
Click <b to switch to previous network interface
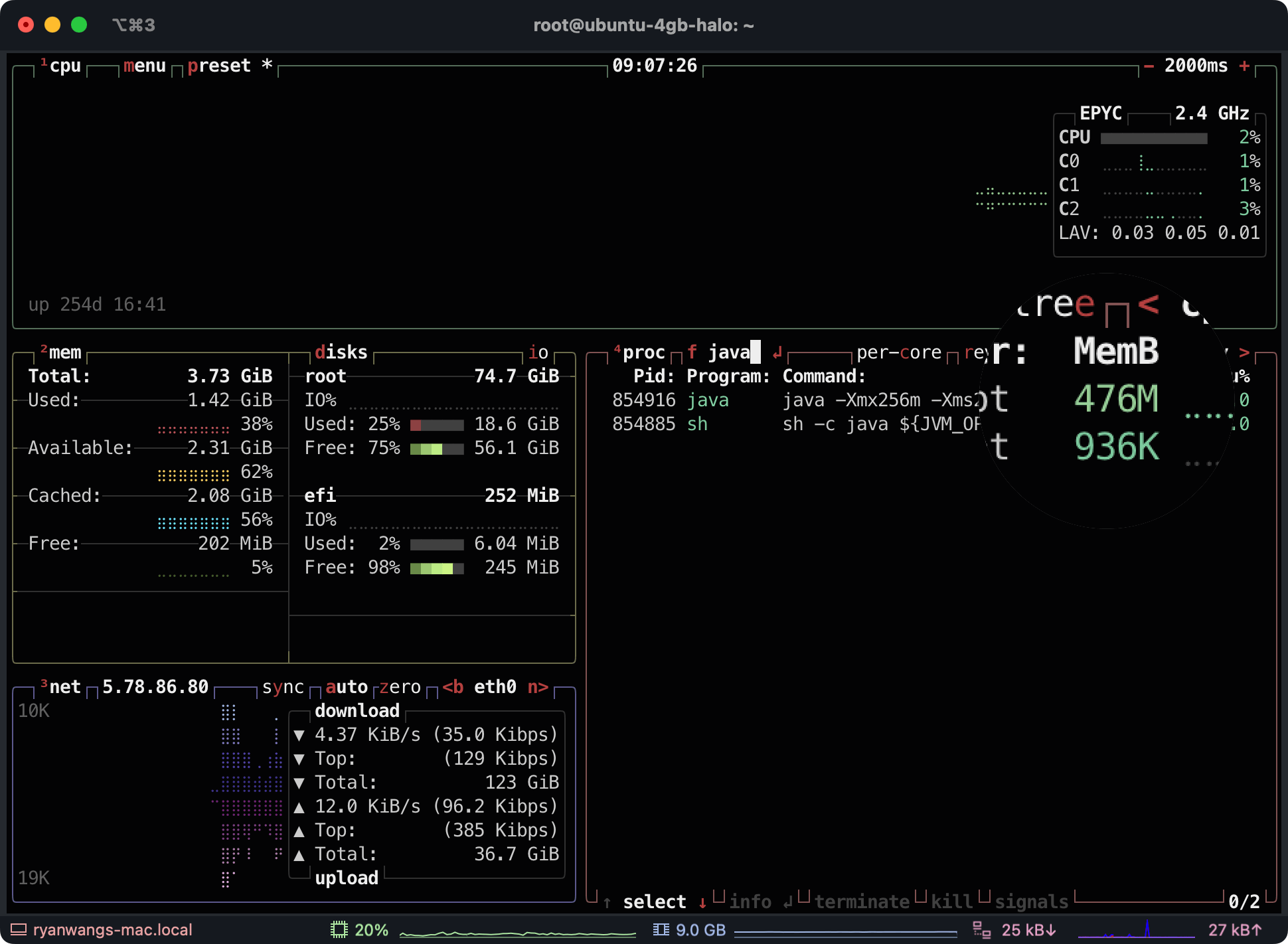453,686
